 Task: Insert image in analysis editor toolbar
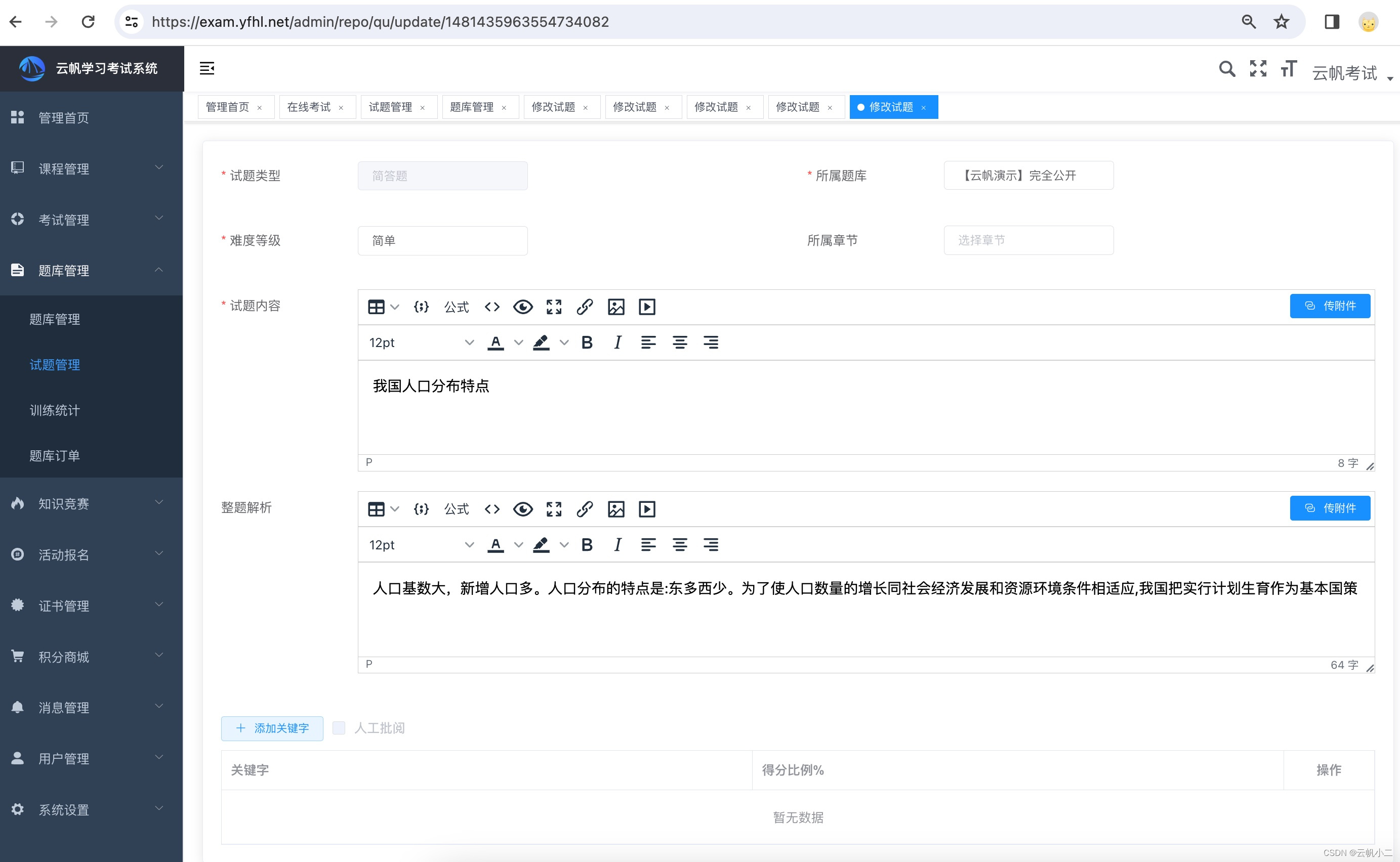click(616, 509)
